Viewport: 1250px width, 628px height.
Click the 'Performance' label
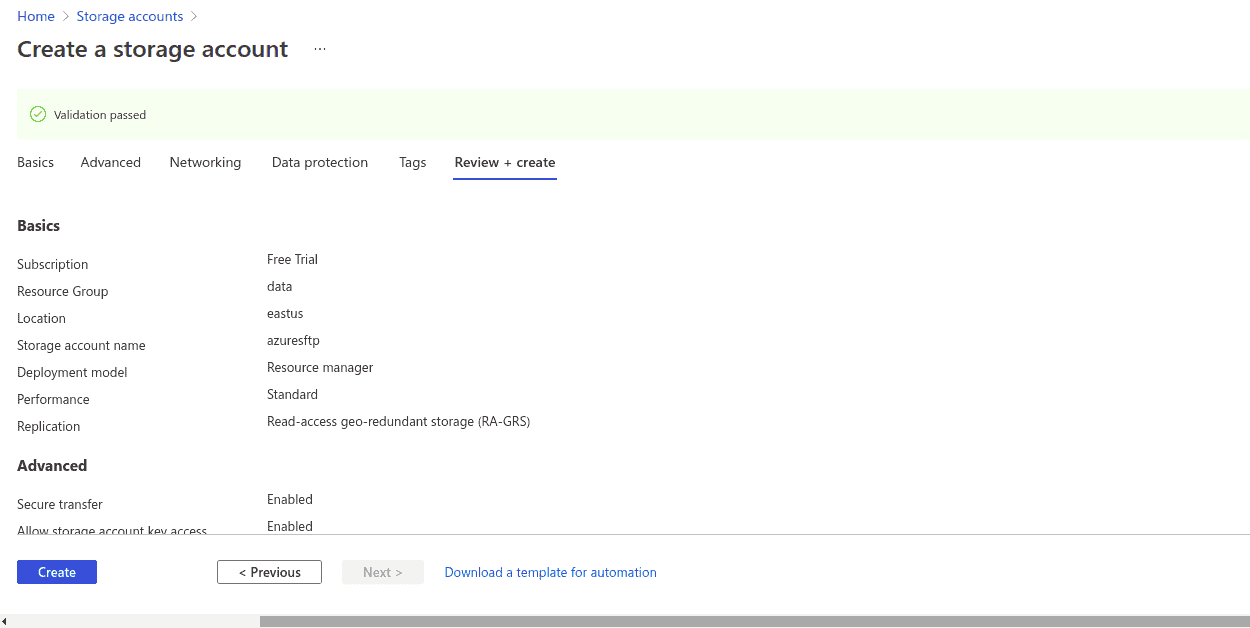pos(53,399)
